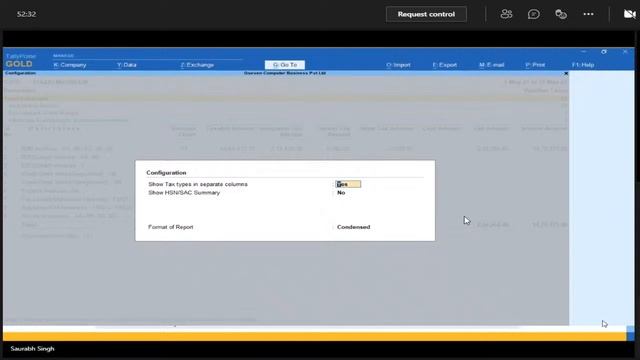Screen dimensions: 640x360
Task: Close the Configuration screen with the X
Action: [566, 73]
